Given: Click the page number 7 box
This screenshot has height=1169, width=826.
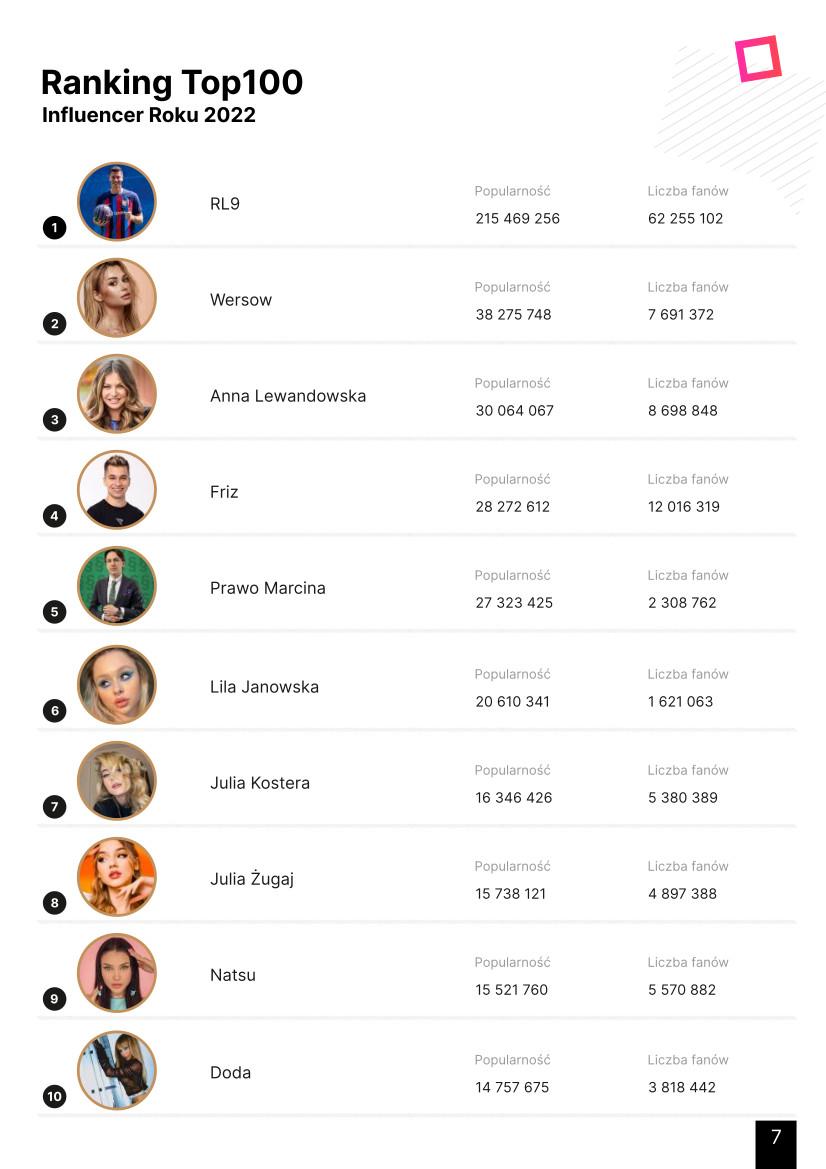Looking at the screenshot, I should pyautogui.click(x=776, y=1144).
